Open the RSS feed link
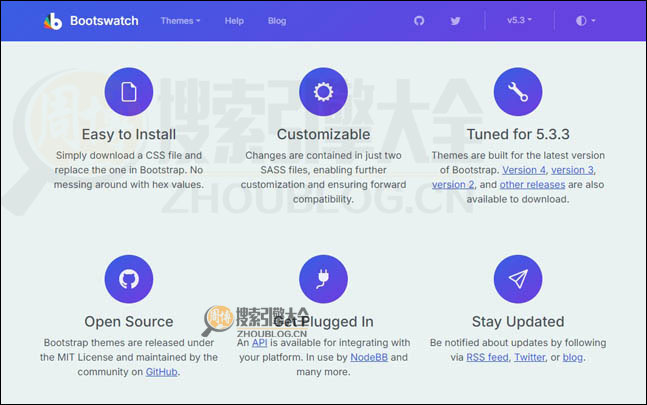The image size is (647, 405). 487,357
